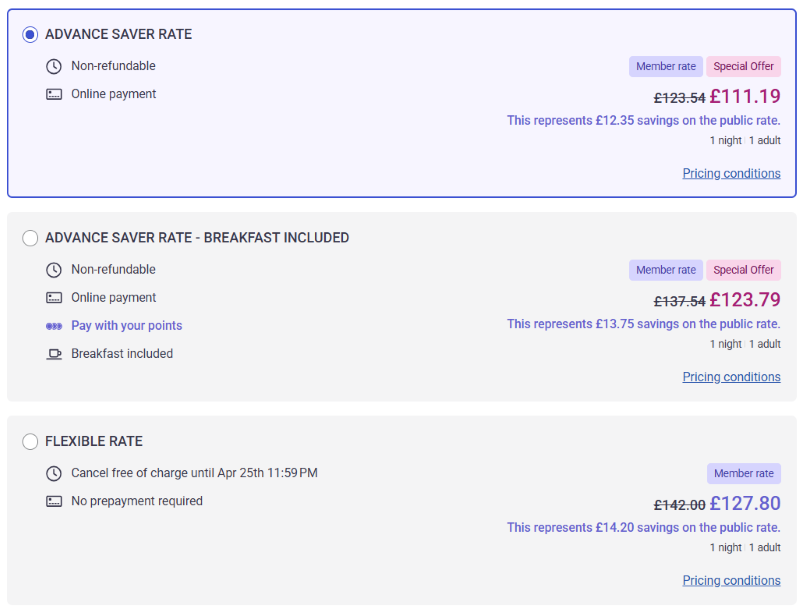
Task: Open Pricing conditions for Advance Saver Rate
Action: pyautogui.click(x=731, y=173)
